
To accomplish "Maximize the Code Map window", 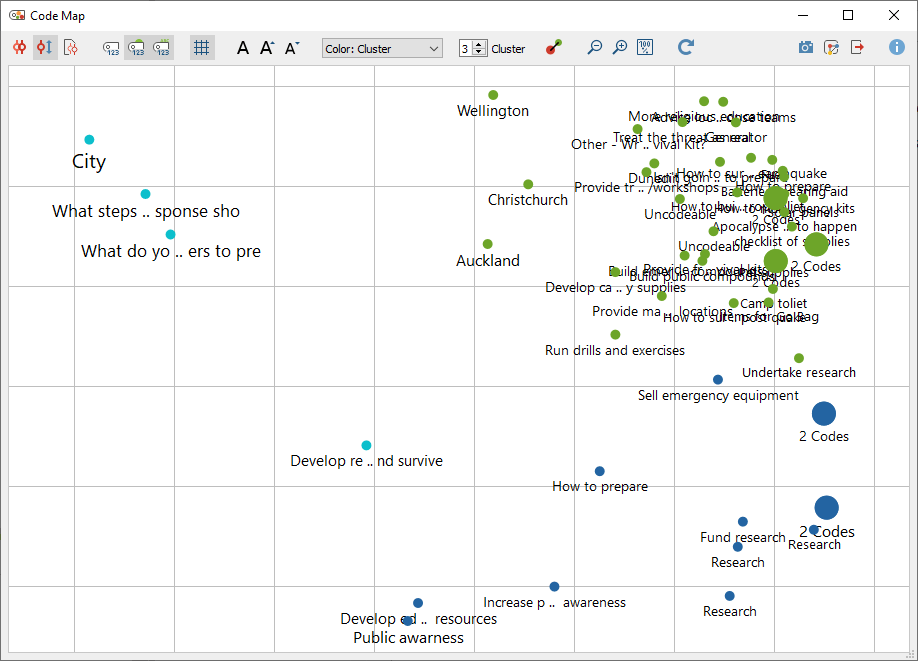I will point(848,15).
